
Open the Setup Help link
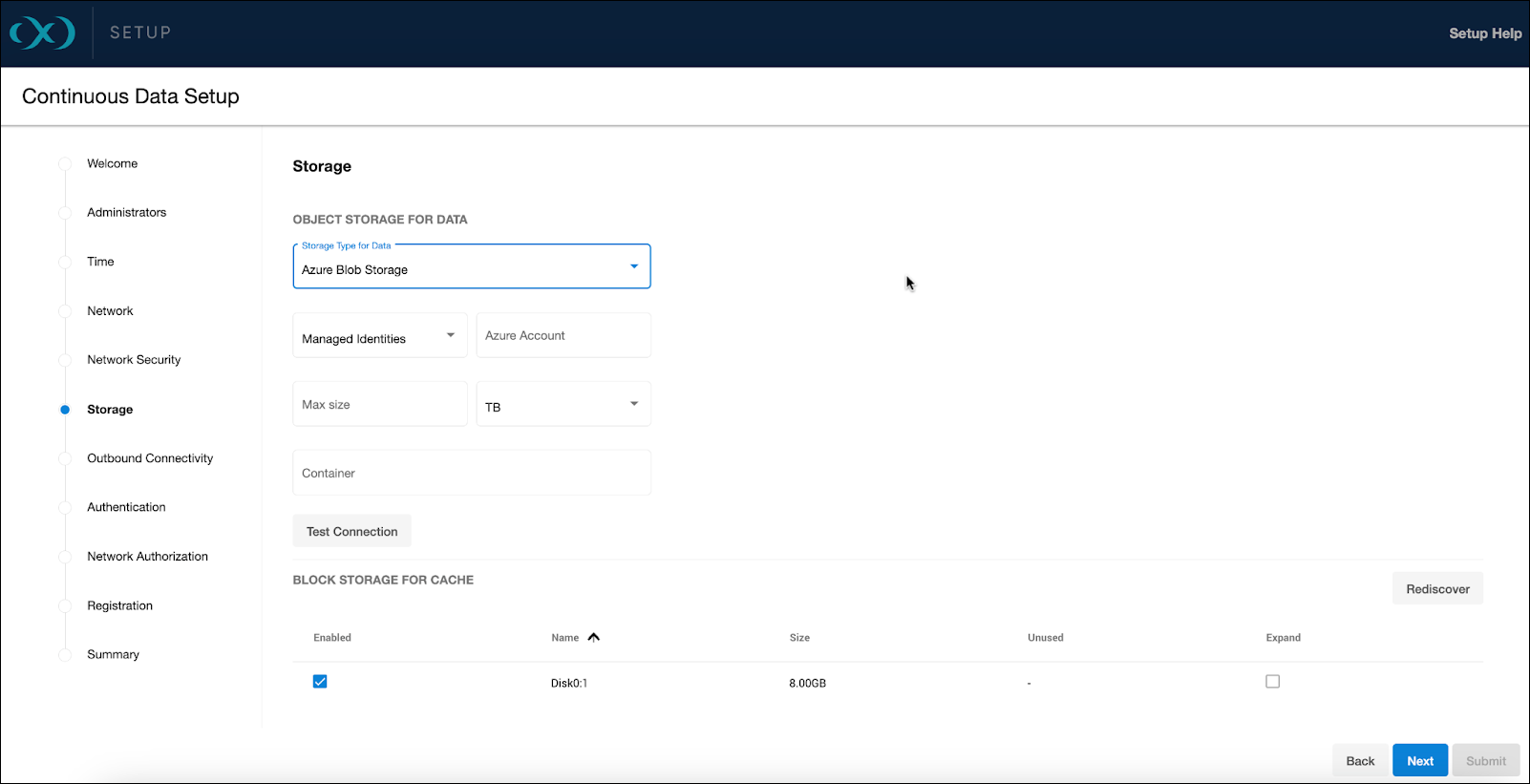(1484, 33)
